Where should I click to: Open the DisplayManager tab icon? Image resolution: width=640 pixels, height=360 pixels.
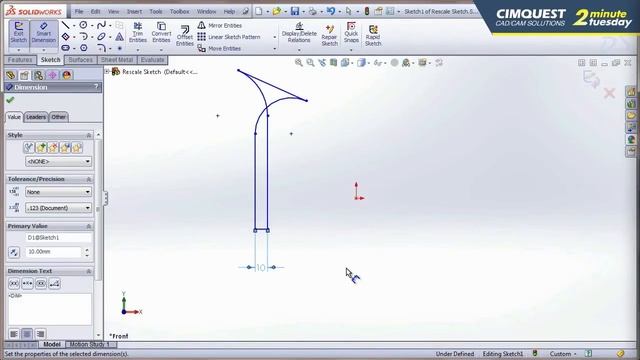point(67,75)
